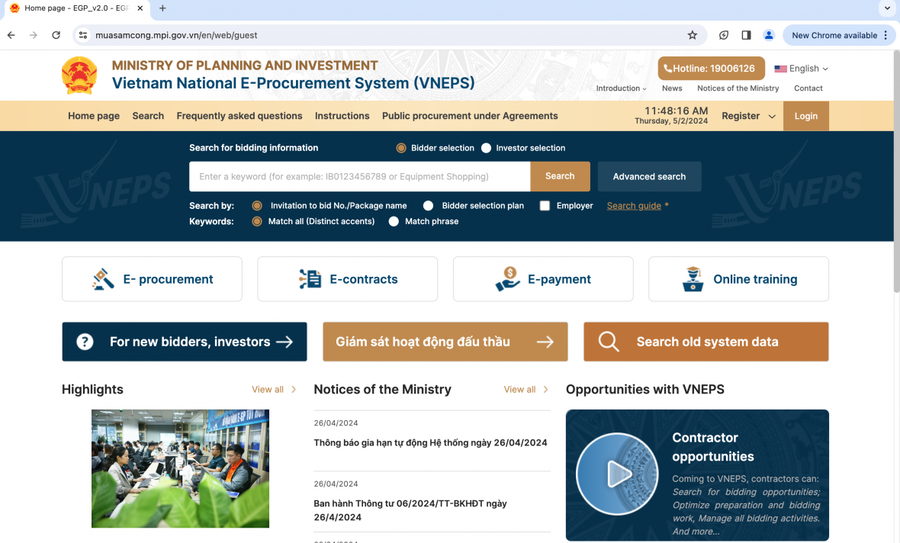The height and width of the screenshot is (543, 900).
Task: Choose Match phrase keywords option
Action: [394, 222]
